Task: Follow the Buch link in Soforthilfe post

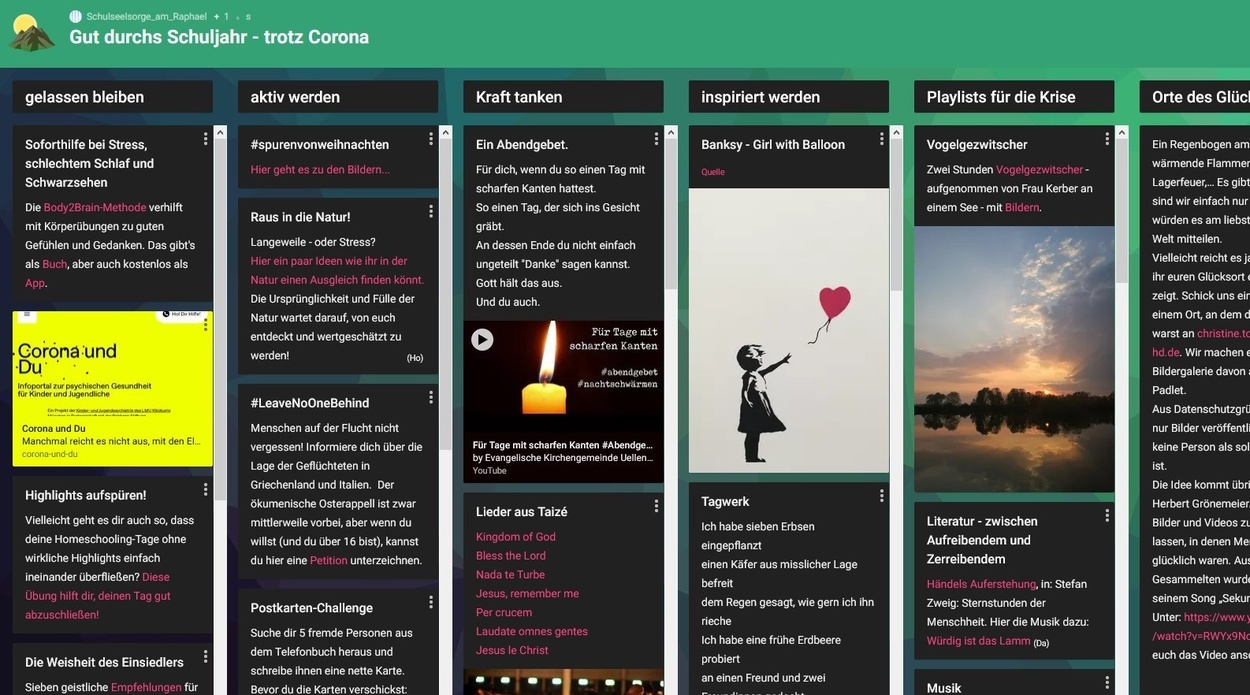Action: click(x=54, y=264)
